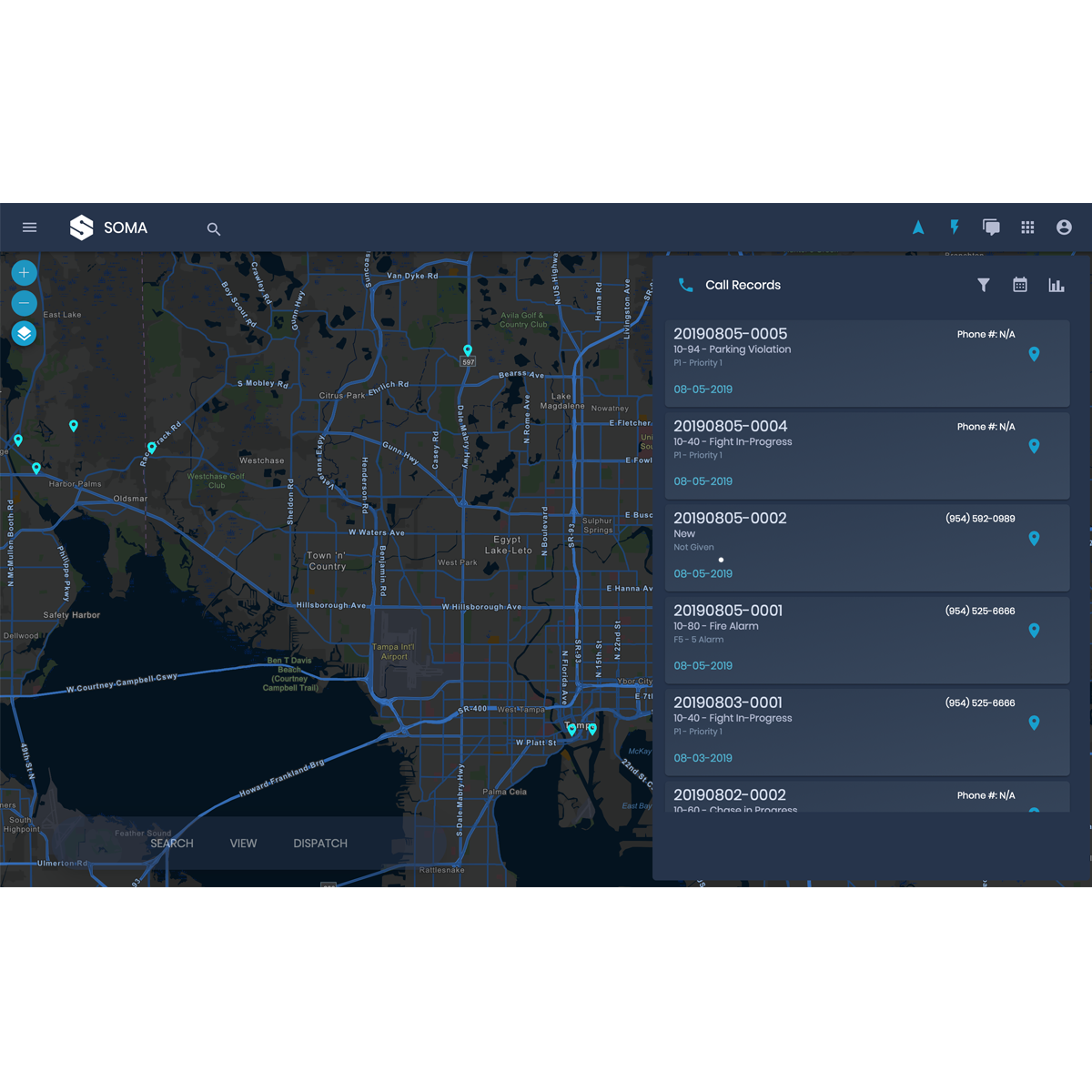Viewport: 1092px width, 1092px height.
Task: Click the SOMA title text
Action: [x=126, y=227]
